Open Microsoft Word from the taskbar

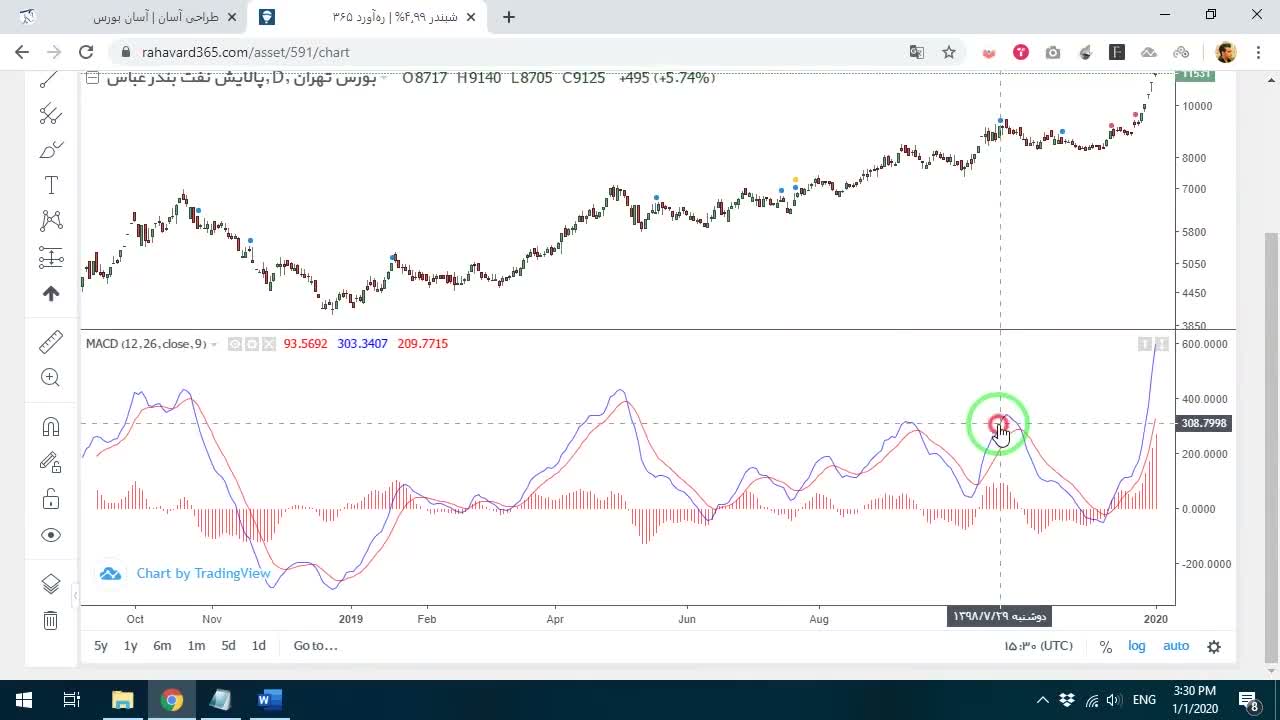(269, 700)
